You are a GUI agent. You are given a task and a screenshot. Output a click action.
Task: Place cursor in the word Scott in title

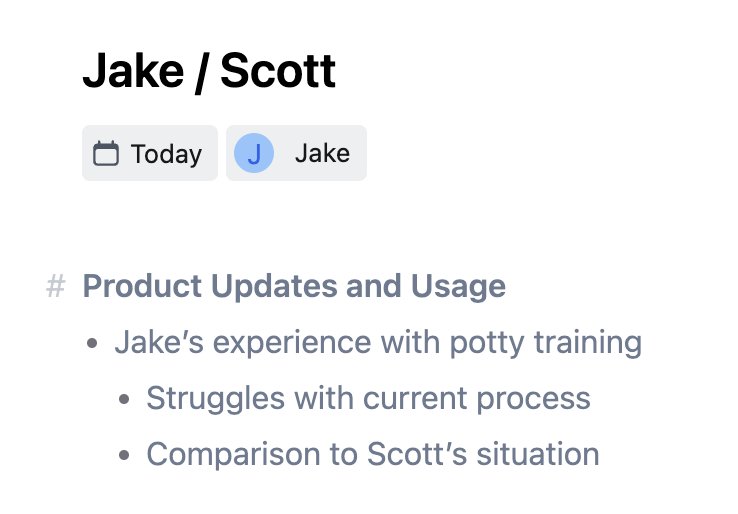point(278,71)
